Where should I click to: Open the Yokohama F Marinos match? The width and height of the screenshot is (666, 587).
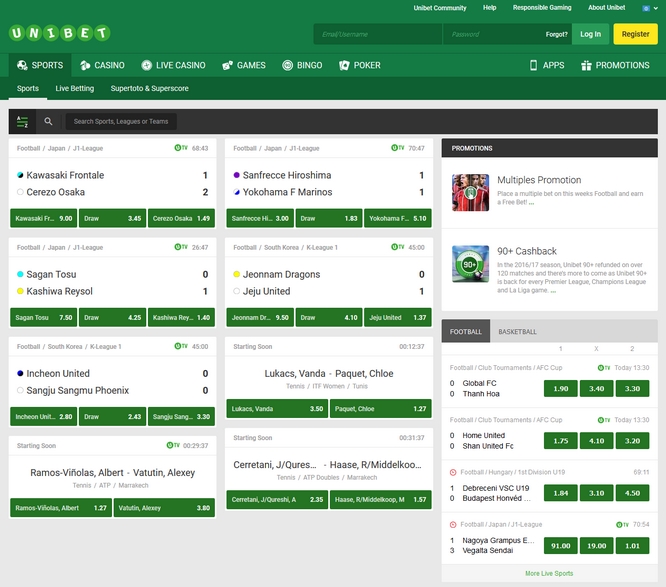point(287,192)
